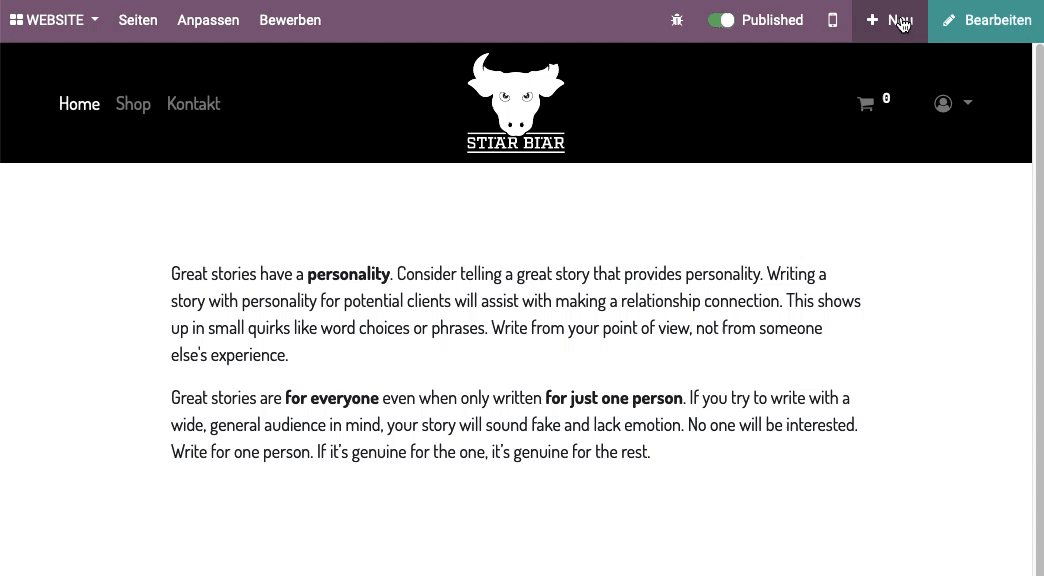Image resolution: width=1044 pixels, height=576 pixels.
Task: Click the plus icon for new content
Action: [872, 20]
